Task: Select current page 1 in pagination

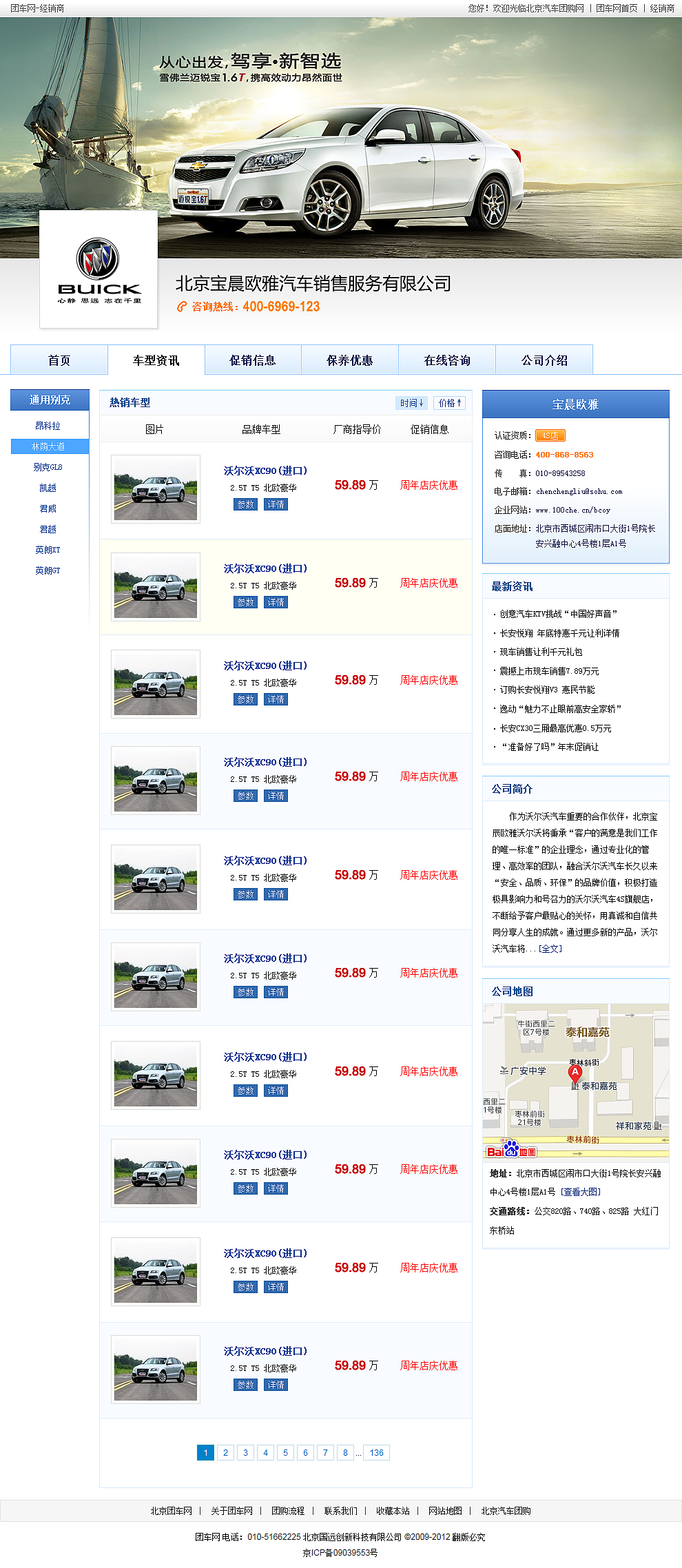Action: [x=205, y=1452]
